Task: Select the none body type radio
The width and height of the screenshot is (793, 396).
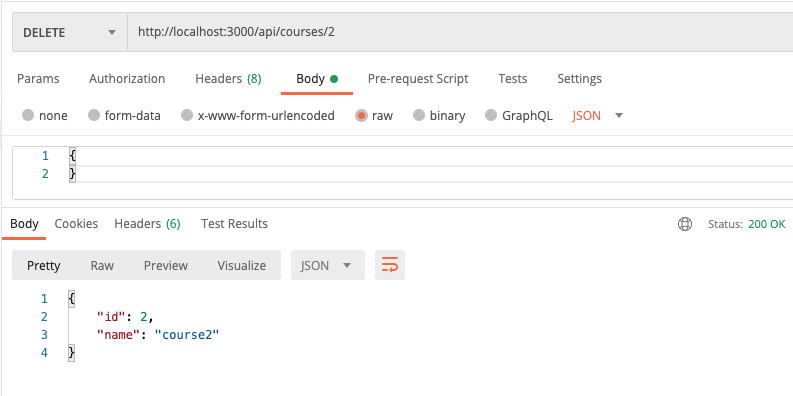Action: [28, 115]
